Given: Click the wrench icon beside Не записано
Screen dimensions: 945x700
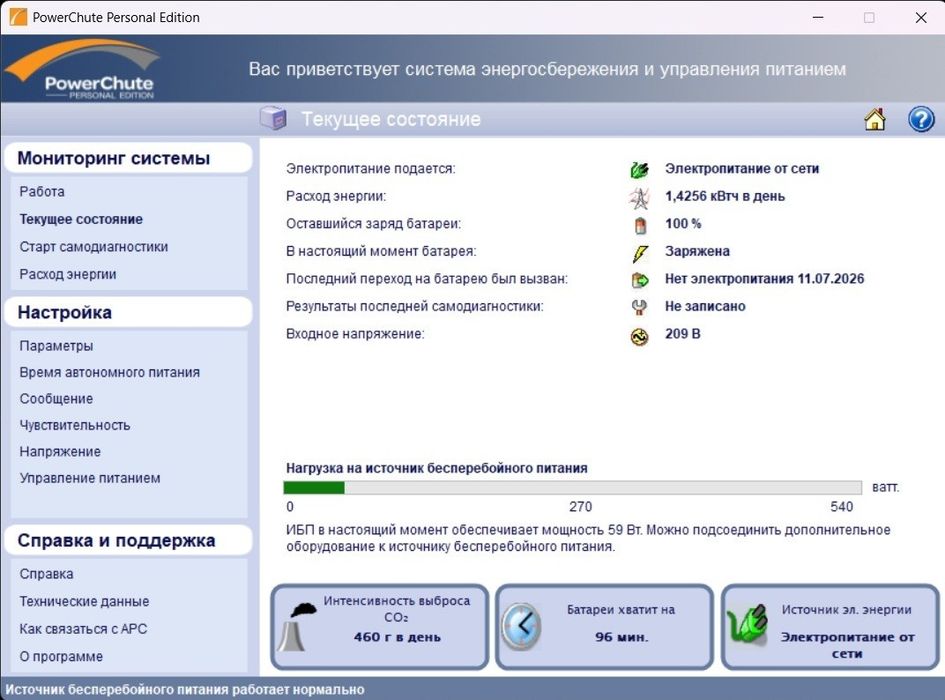Looking at the screenshot, I should (x=639, y=307).
